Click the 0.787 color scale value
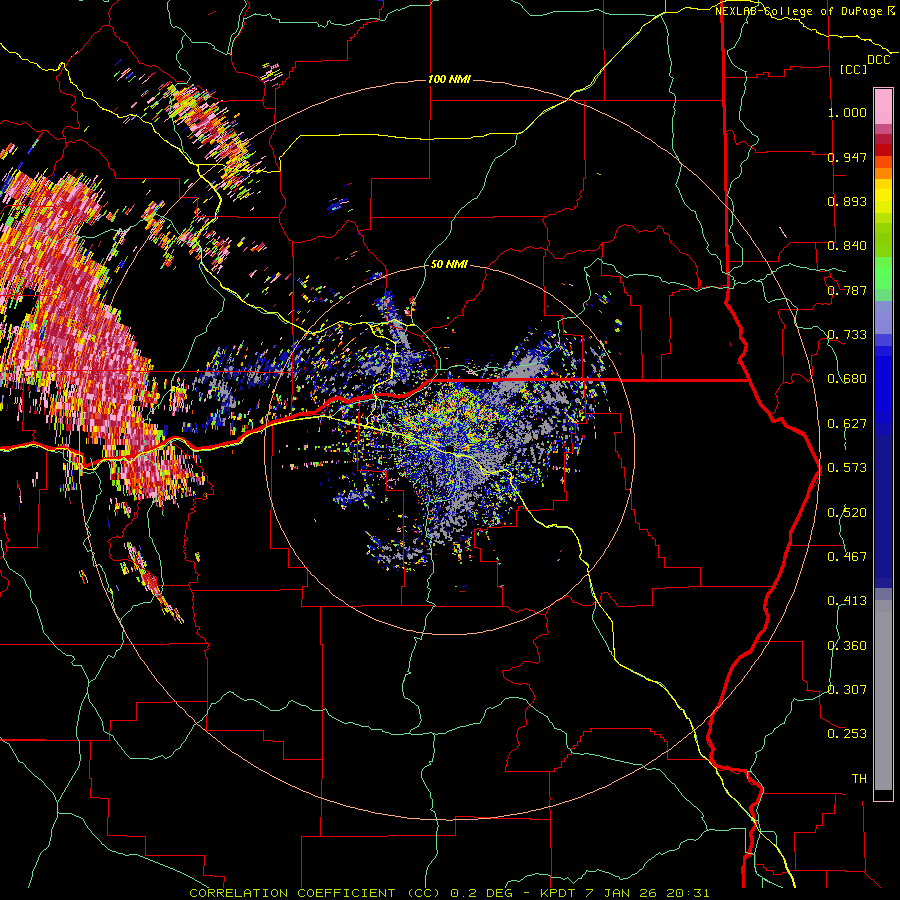 pyautogui.click(x=847, y=290)
